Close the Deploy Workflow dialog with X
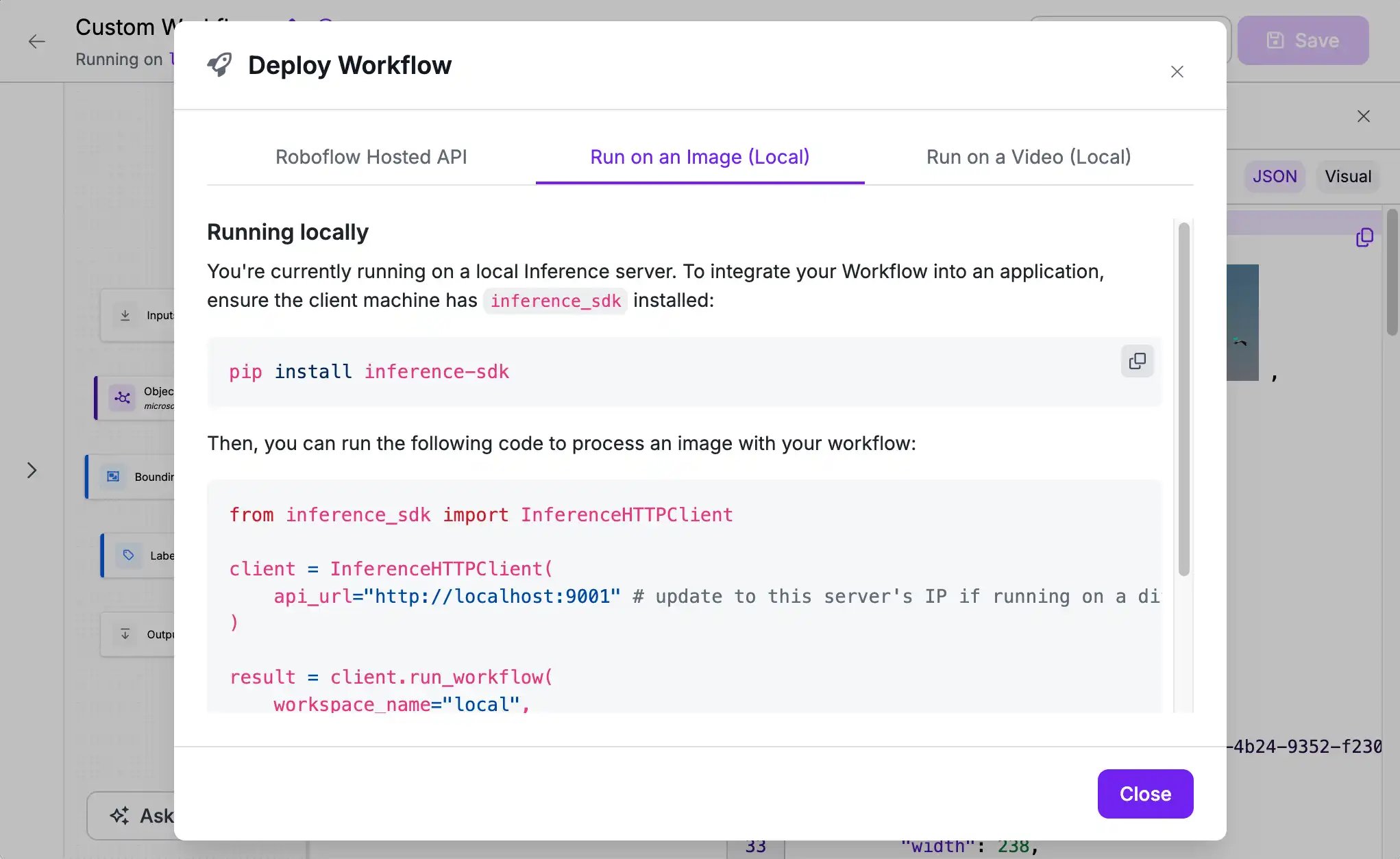This screenshot has height=859, width=1400. click(1177, 72)
